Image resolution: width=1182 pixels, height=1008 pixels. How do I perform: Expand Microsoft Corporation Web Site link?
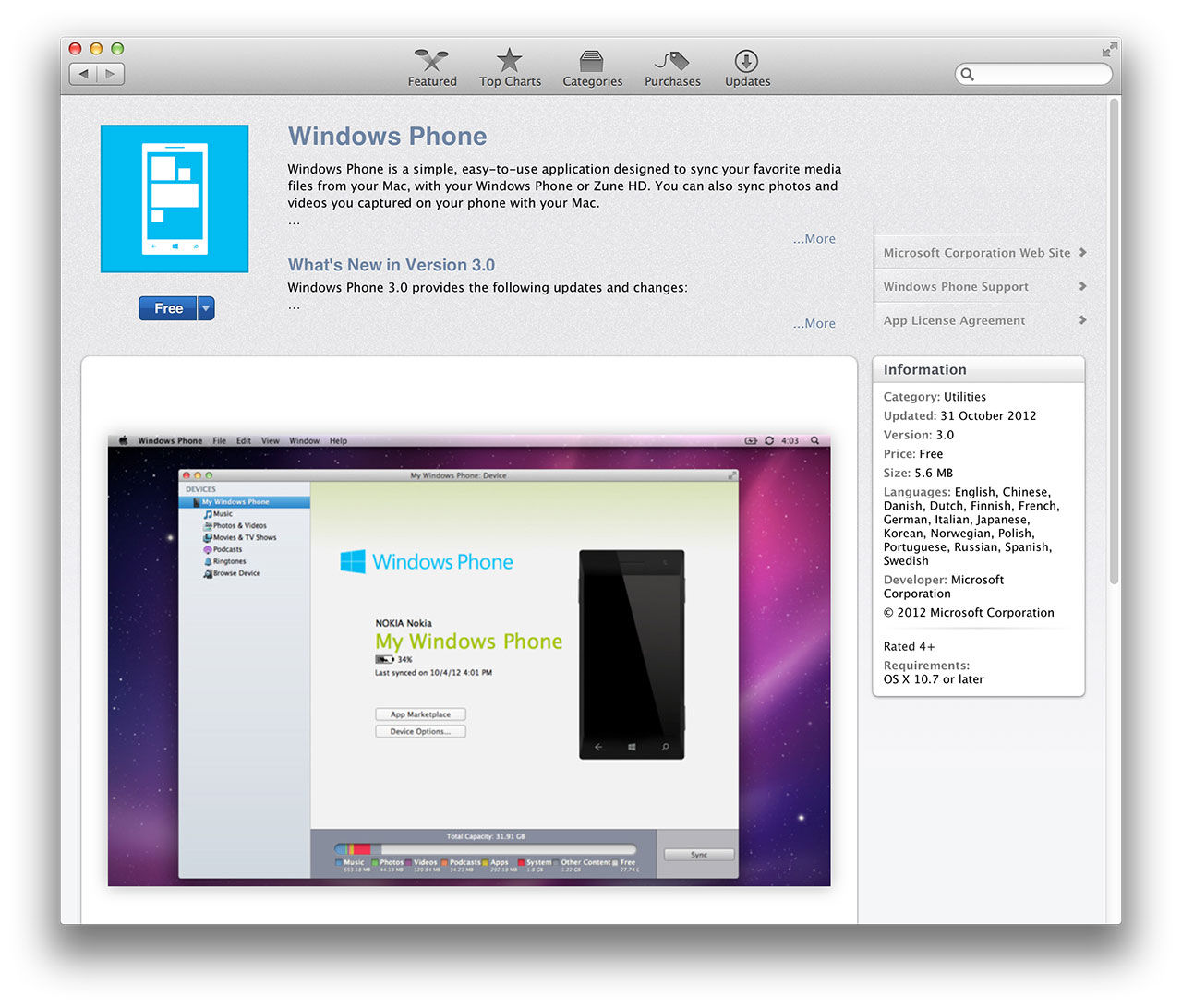pos(1082,252)
